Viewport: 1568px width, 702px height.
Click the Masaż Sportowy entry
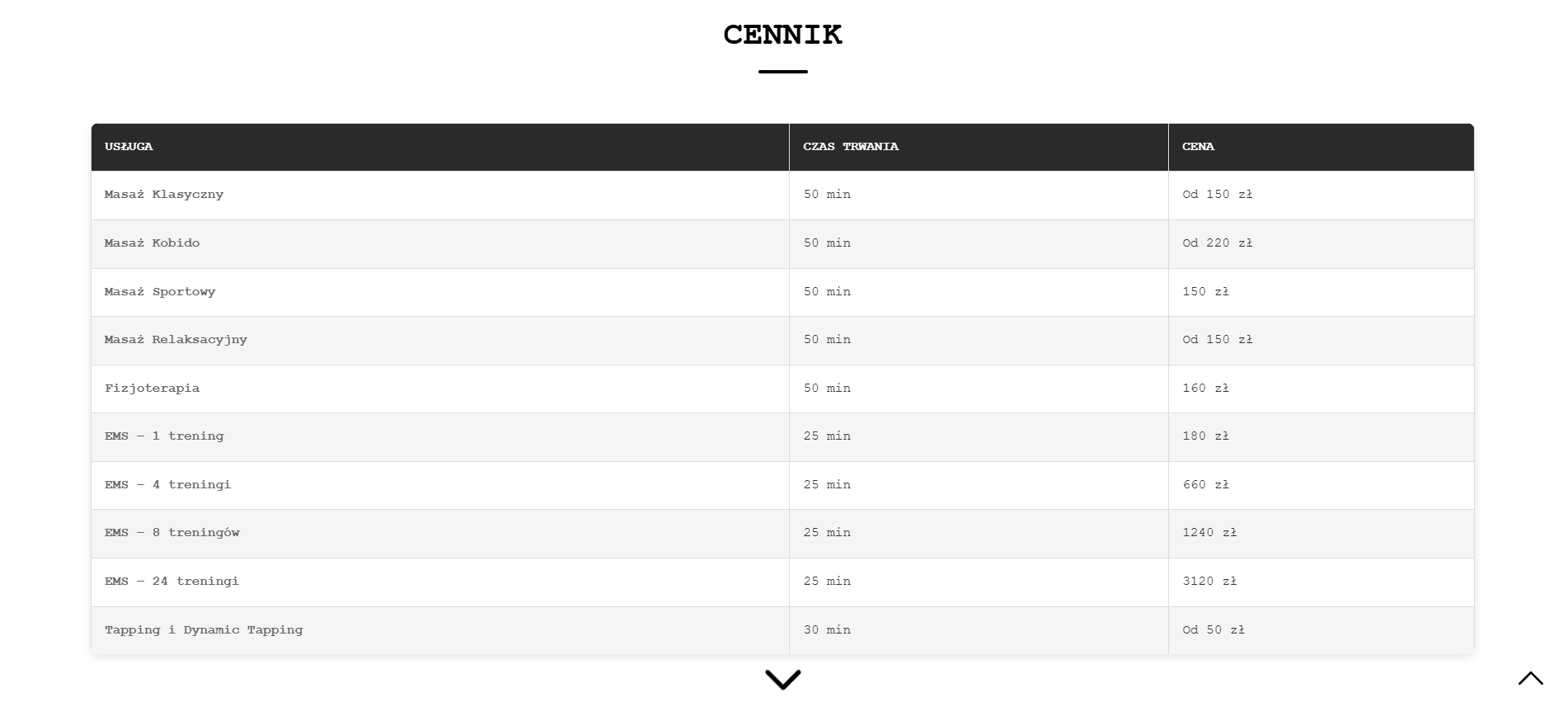[160, 292]
